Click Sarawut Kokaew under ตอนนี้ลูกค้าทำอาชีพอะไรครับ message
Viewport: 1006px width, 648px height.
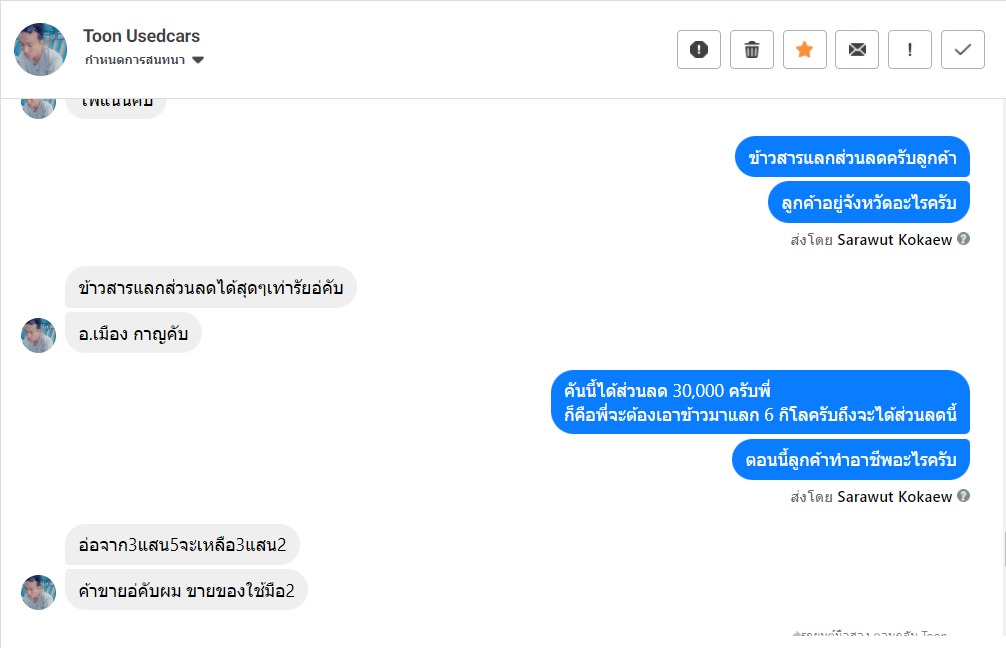(894, 496)
